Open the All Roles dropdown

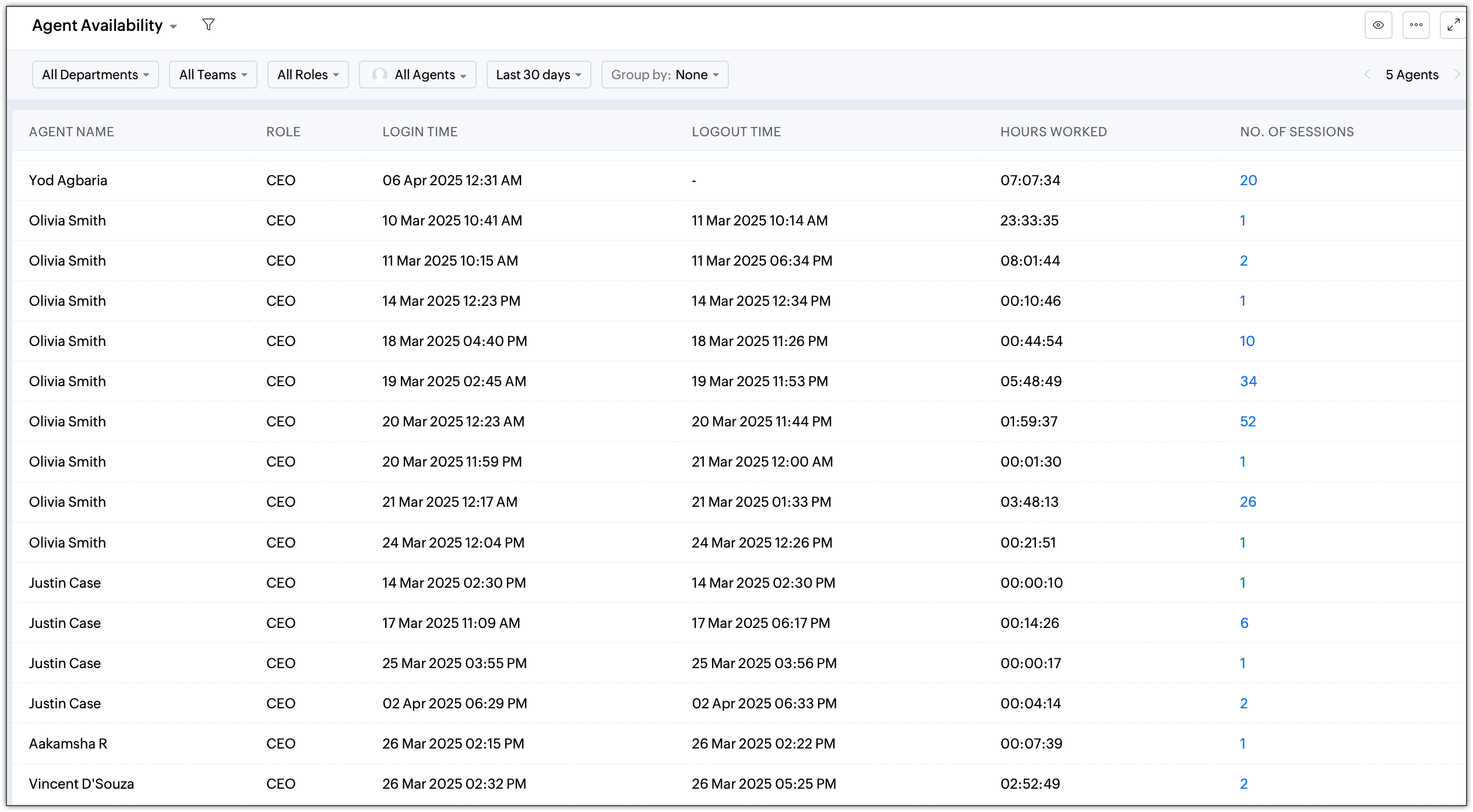[308, 75]
